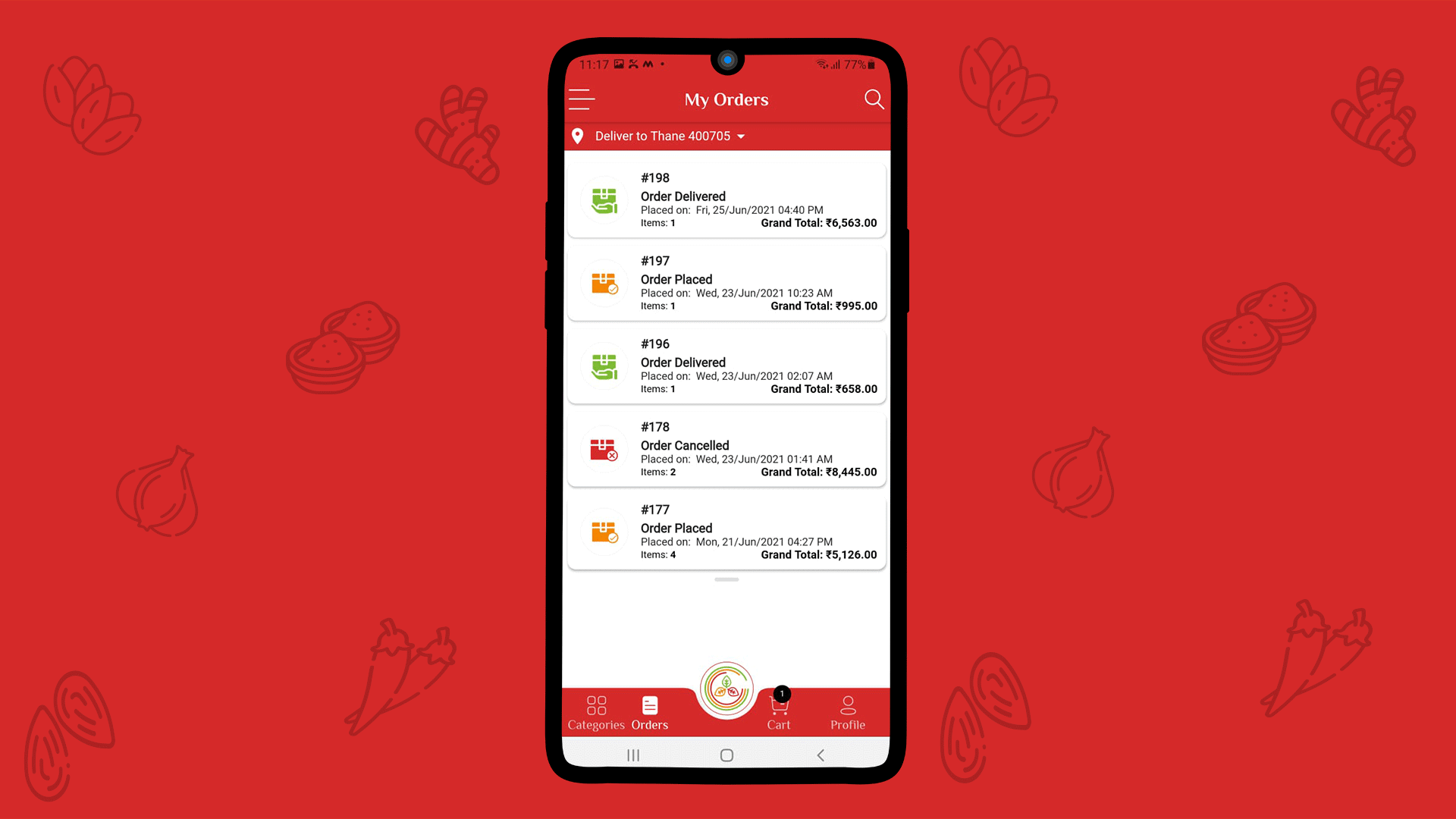Image resolution: width=1456 pixels, height=819 pixels.
Task: Toggle order status for cancelled #178
Action: point(604,449)
